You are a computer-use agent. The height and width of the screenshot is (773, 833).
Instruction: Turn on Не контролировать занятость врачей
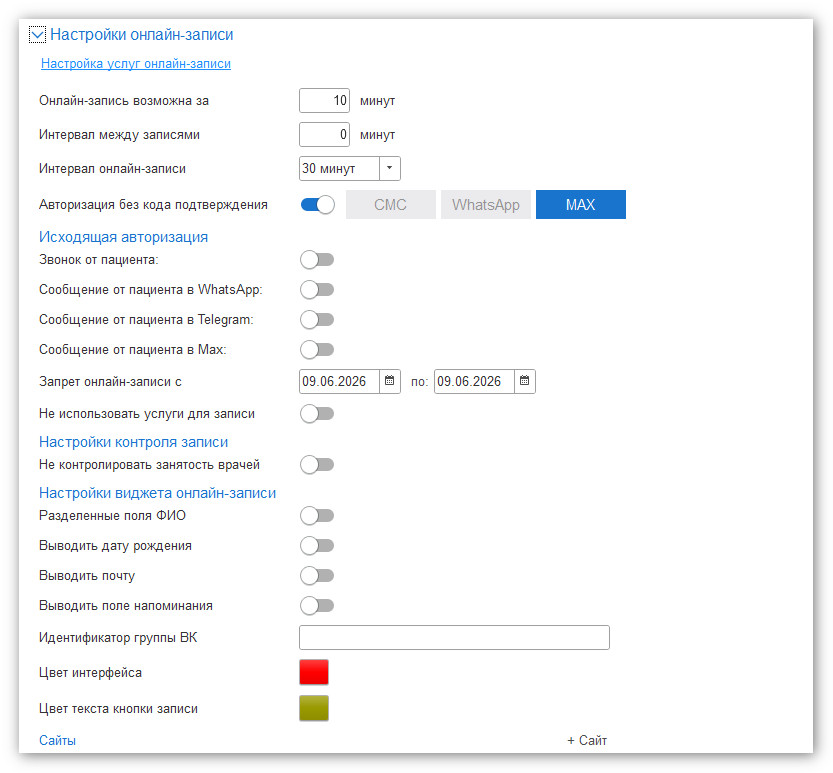click(x=317, y=465)
